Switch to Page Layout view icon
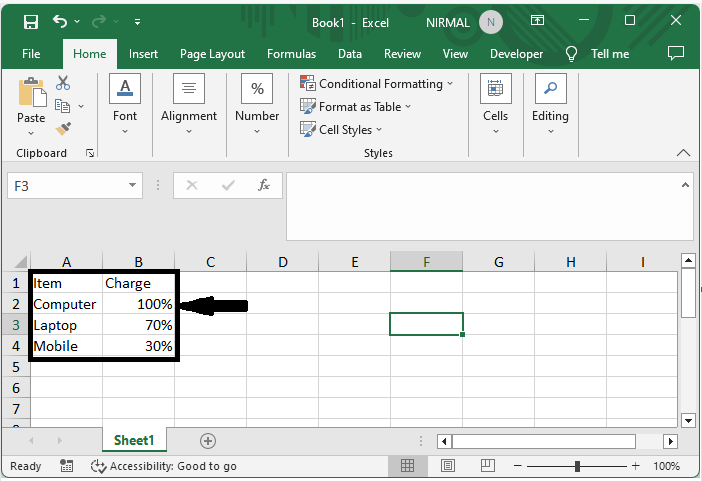The image size is (702, 481). click(448, 466)
